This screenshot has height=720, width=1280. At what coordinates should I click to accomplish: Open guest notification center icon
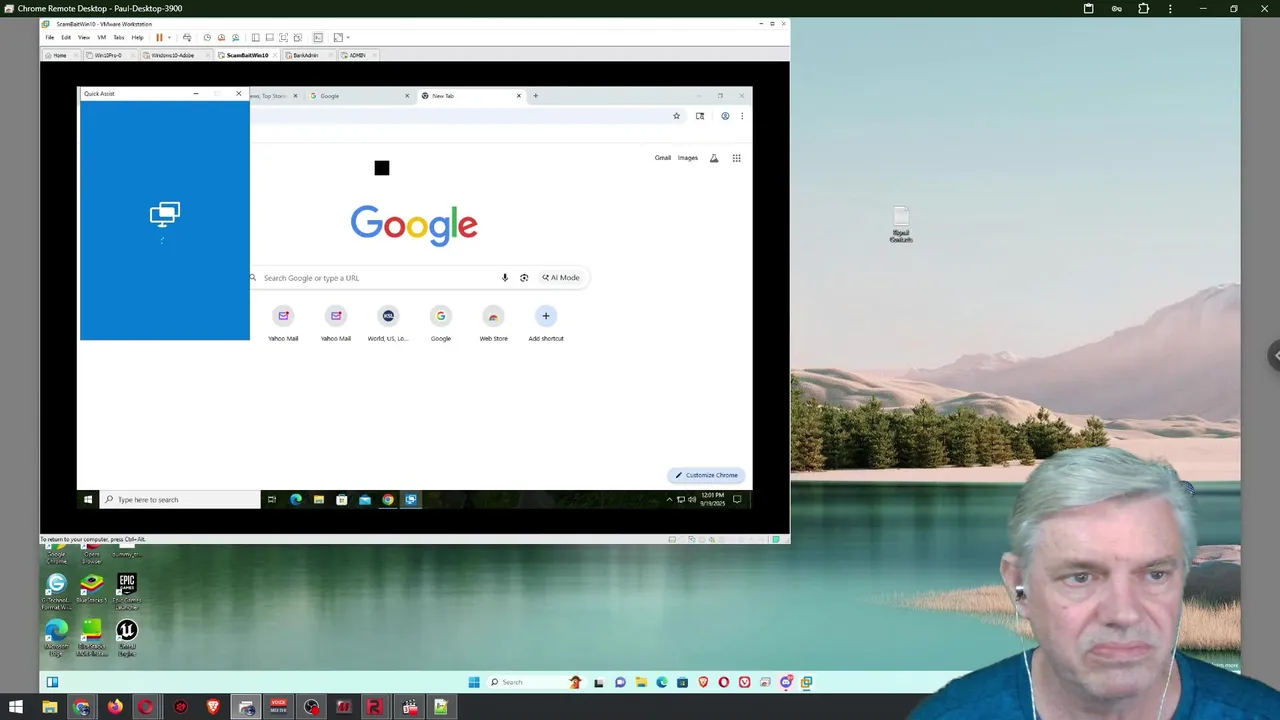point(737,499)
